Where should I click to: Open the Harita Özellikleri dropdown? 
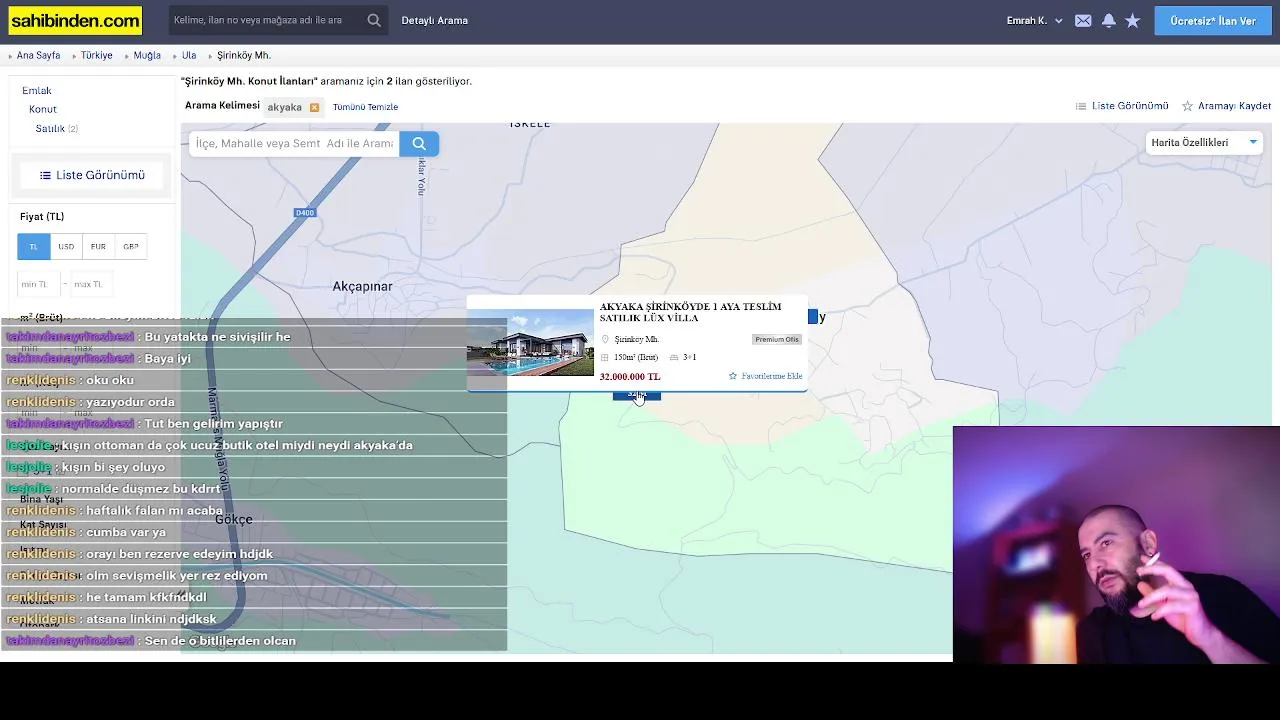[1204, 142]
